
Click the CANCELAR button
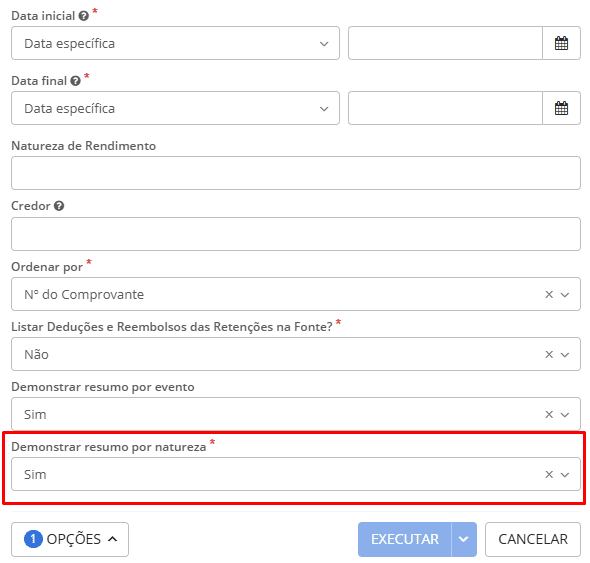[x=533, y=539]
